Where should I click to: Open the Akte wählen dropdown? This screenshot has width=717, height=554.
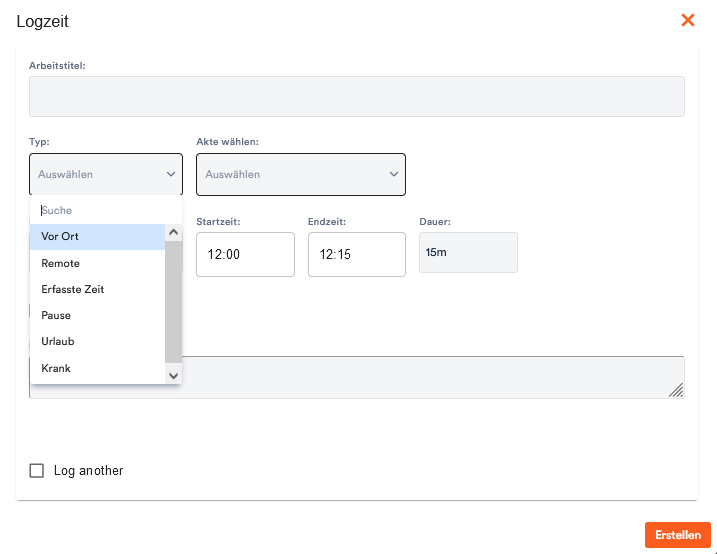[301, 174]
